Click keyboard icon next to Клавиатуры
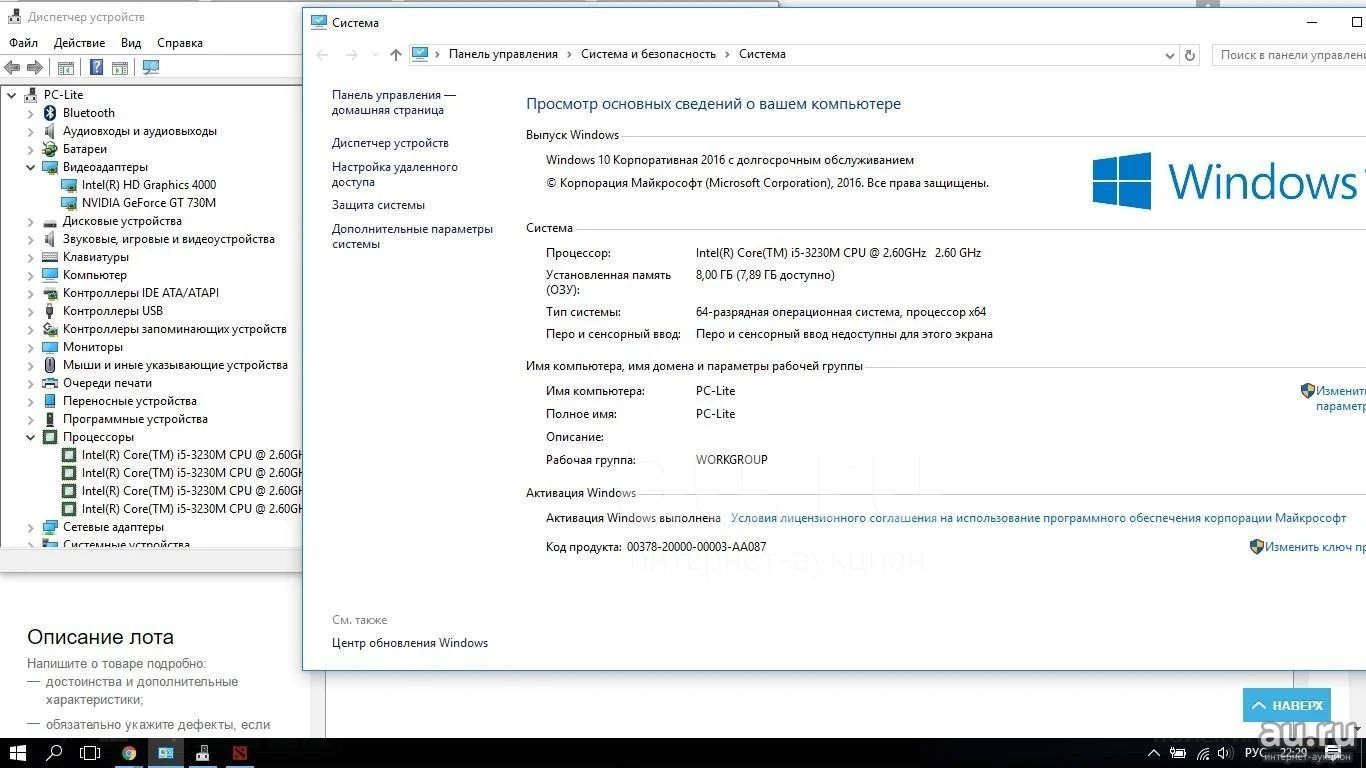 [x=50, y=257]
